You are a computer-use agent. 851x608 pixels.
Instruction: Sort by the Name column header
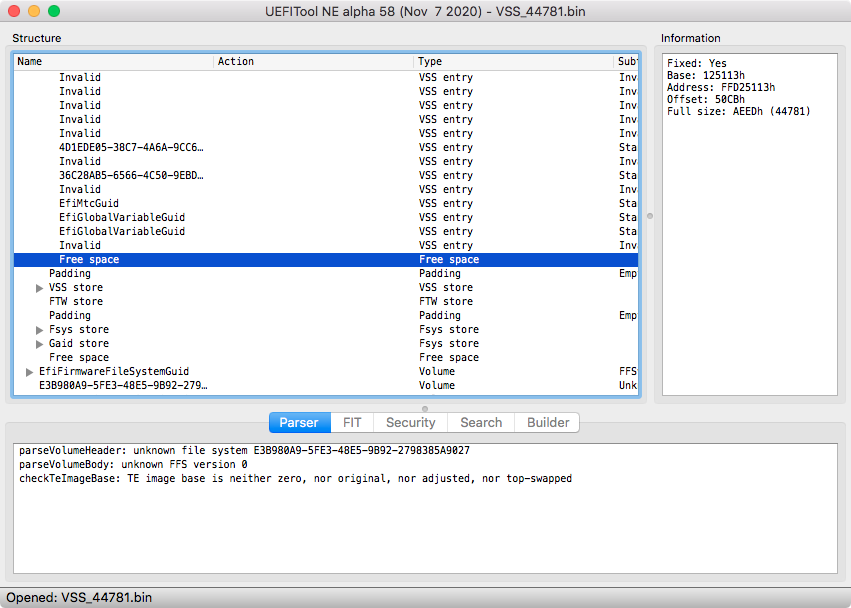click(113, 61)
